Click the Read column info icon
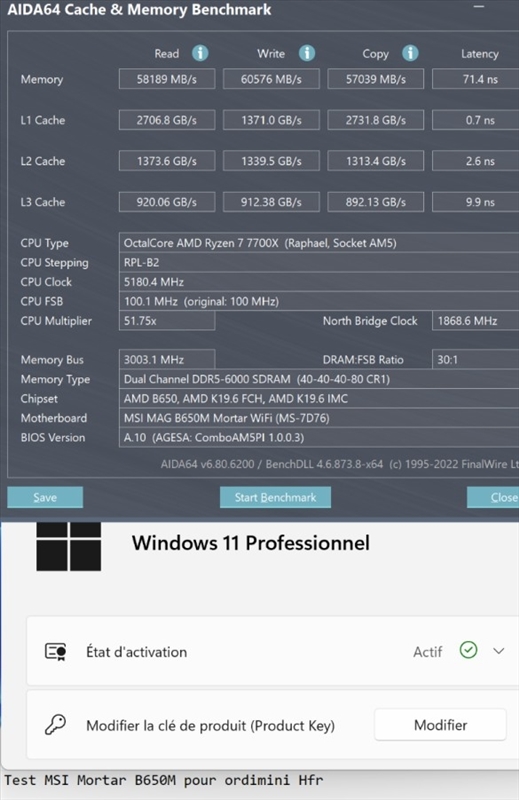 (200, 53)
